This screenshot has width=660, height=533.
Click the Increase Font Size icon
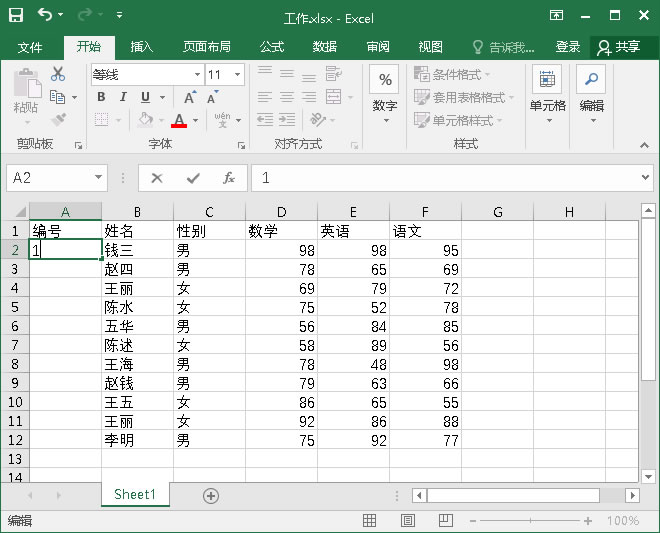190,97
